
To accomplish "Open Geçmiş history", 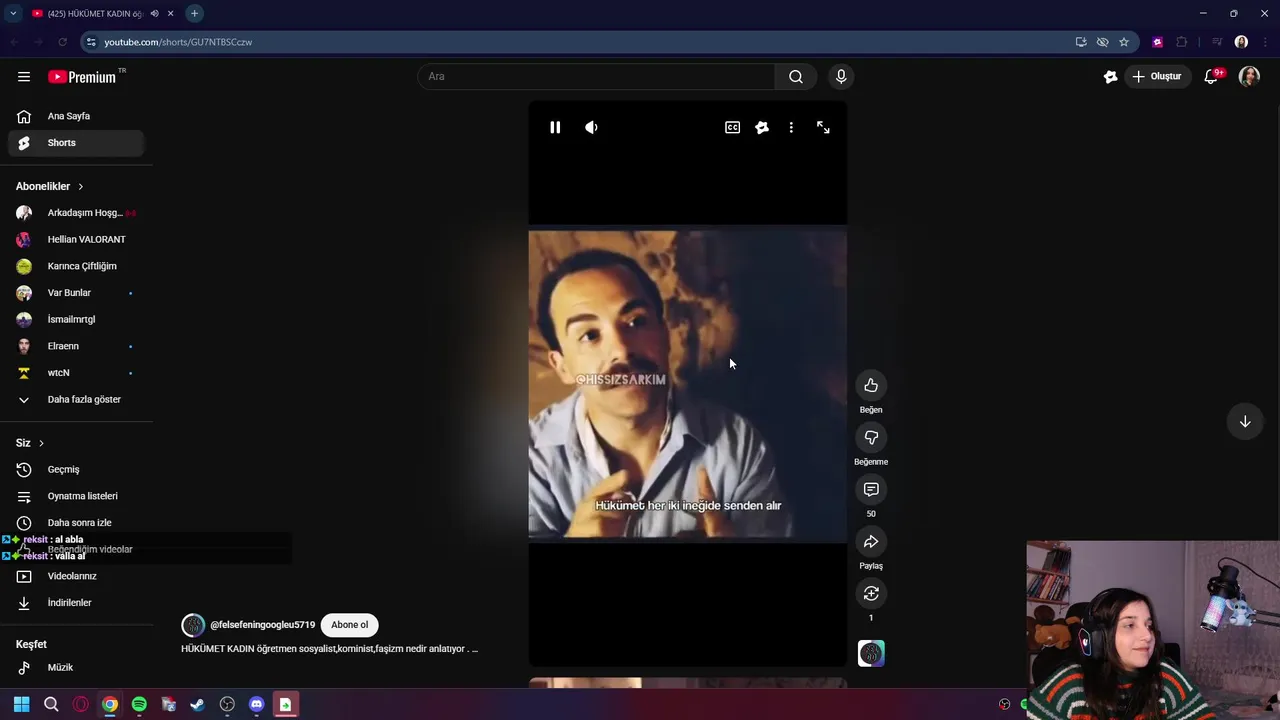I will point(76,469).
